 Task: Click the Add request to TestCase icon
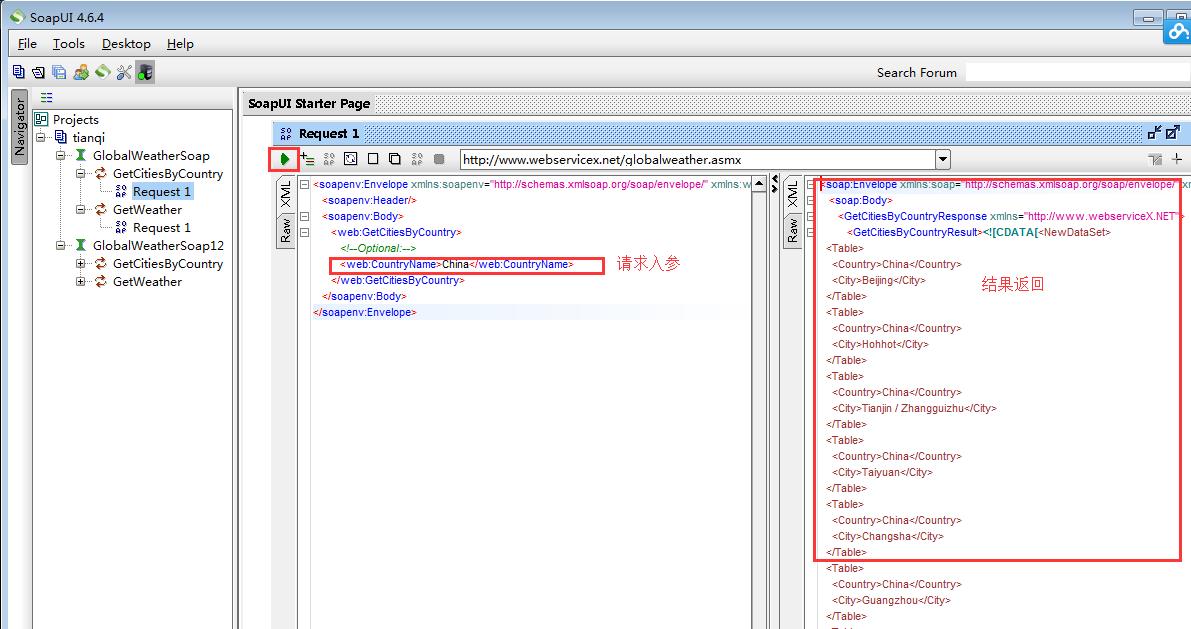[308, 159]
